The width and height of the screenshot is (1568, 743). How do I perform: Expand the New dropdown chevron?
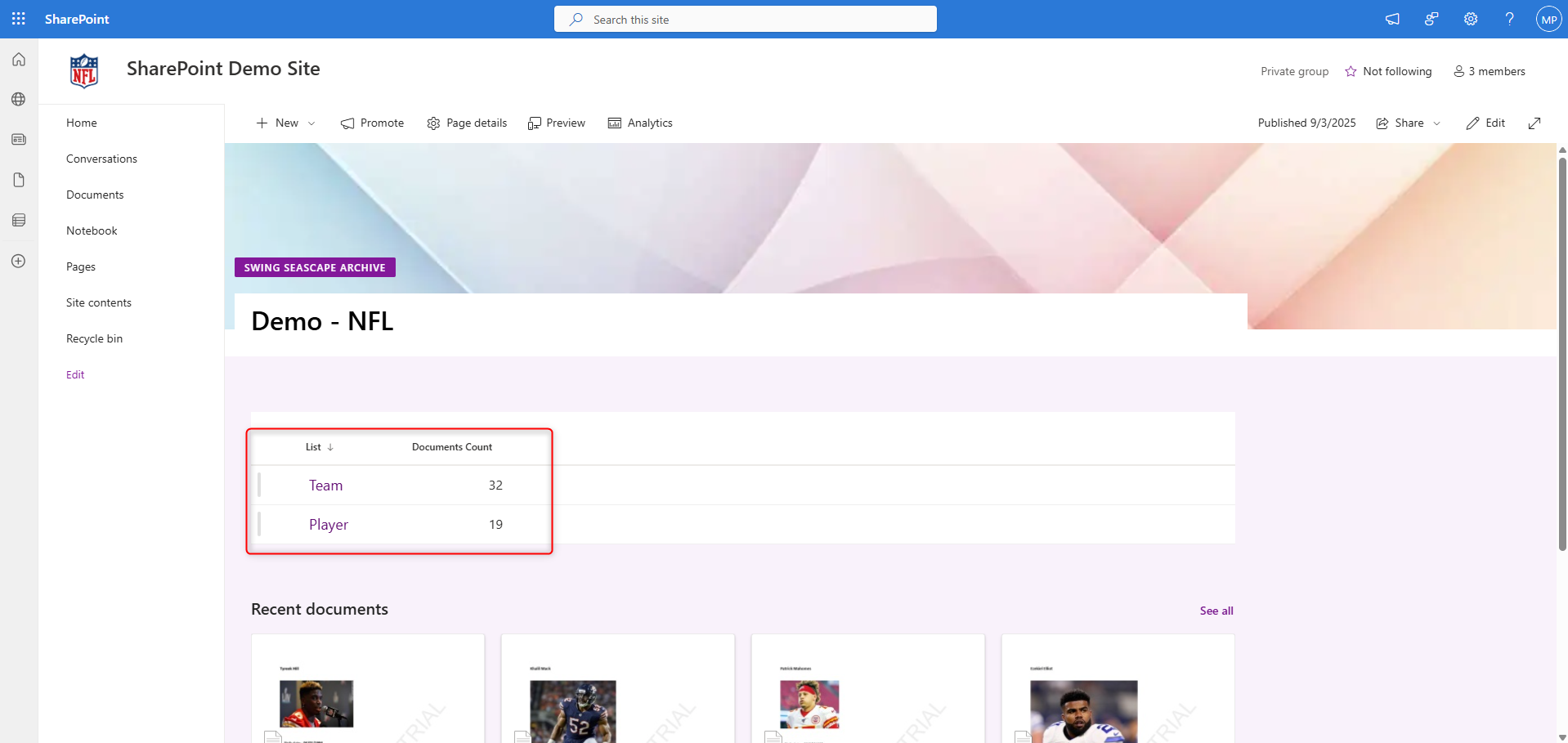click(311, 123)
